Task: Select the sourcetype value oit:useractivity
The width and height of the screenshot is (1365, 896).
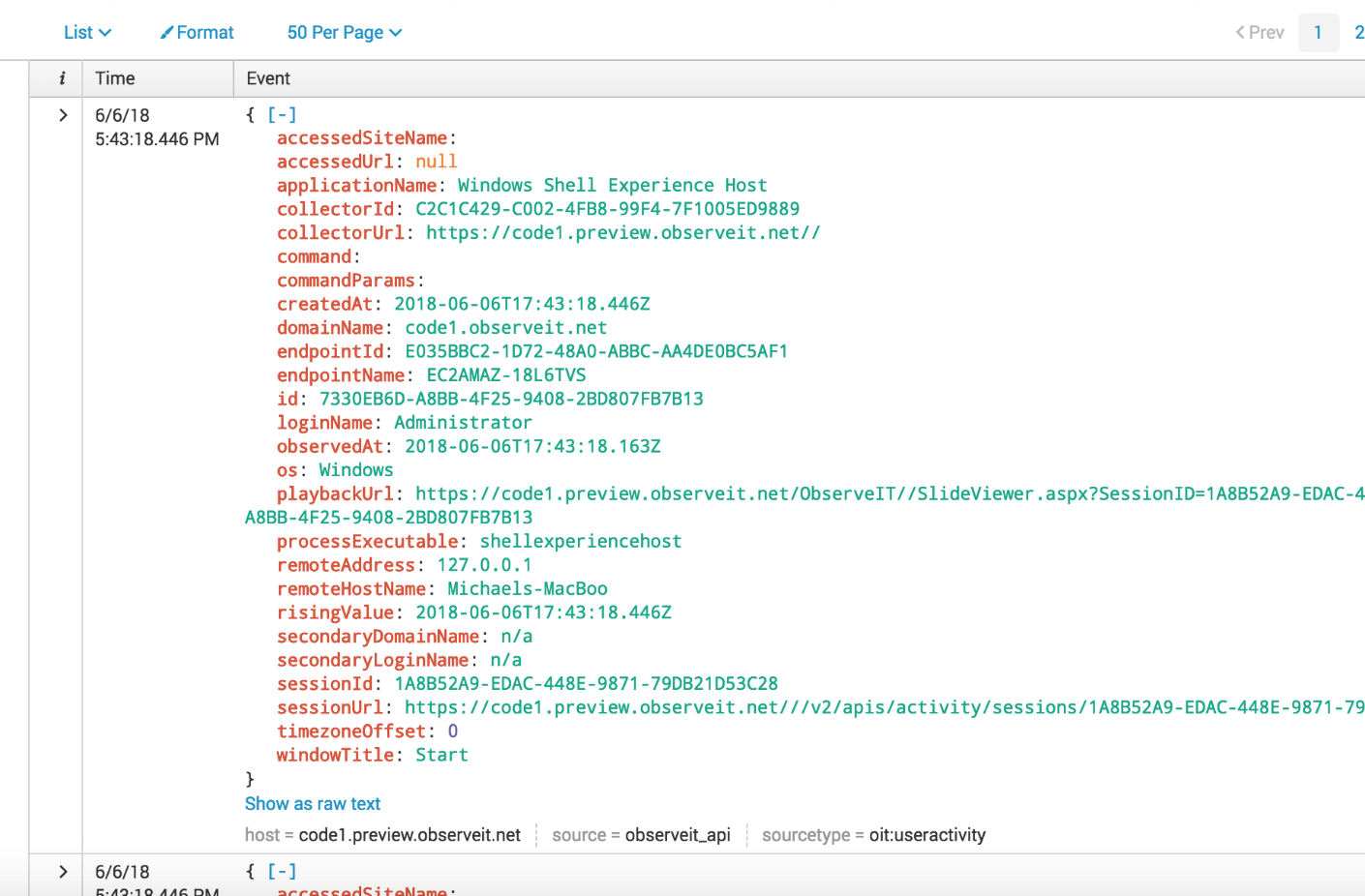Action: [x=926, y=835]
